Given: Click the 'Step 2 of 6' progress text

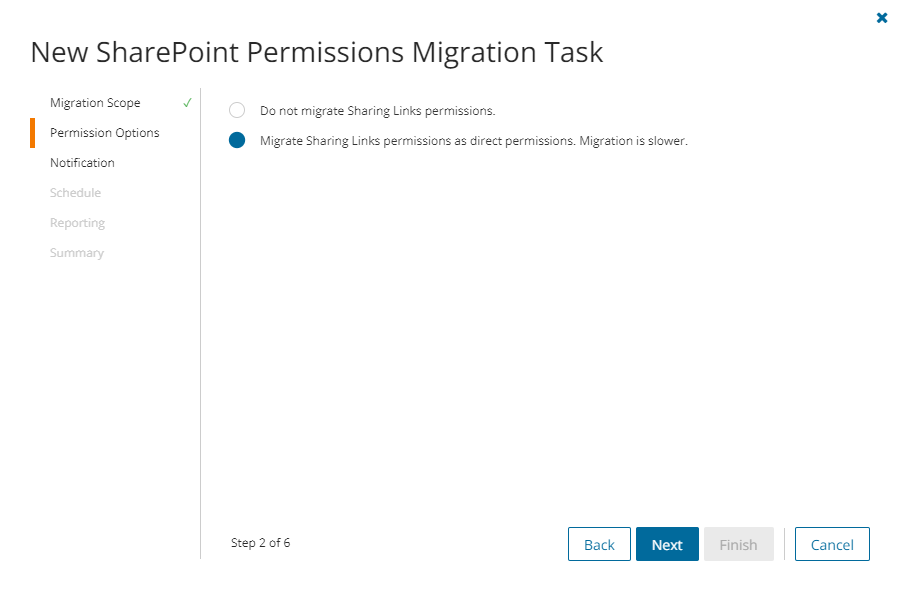Looking at the screenshot, I should click(260, 543).
